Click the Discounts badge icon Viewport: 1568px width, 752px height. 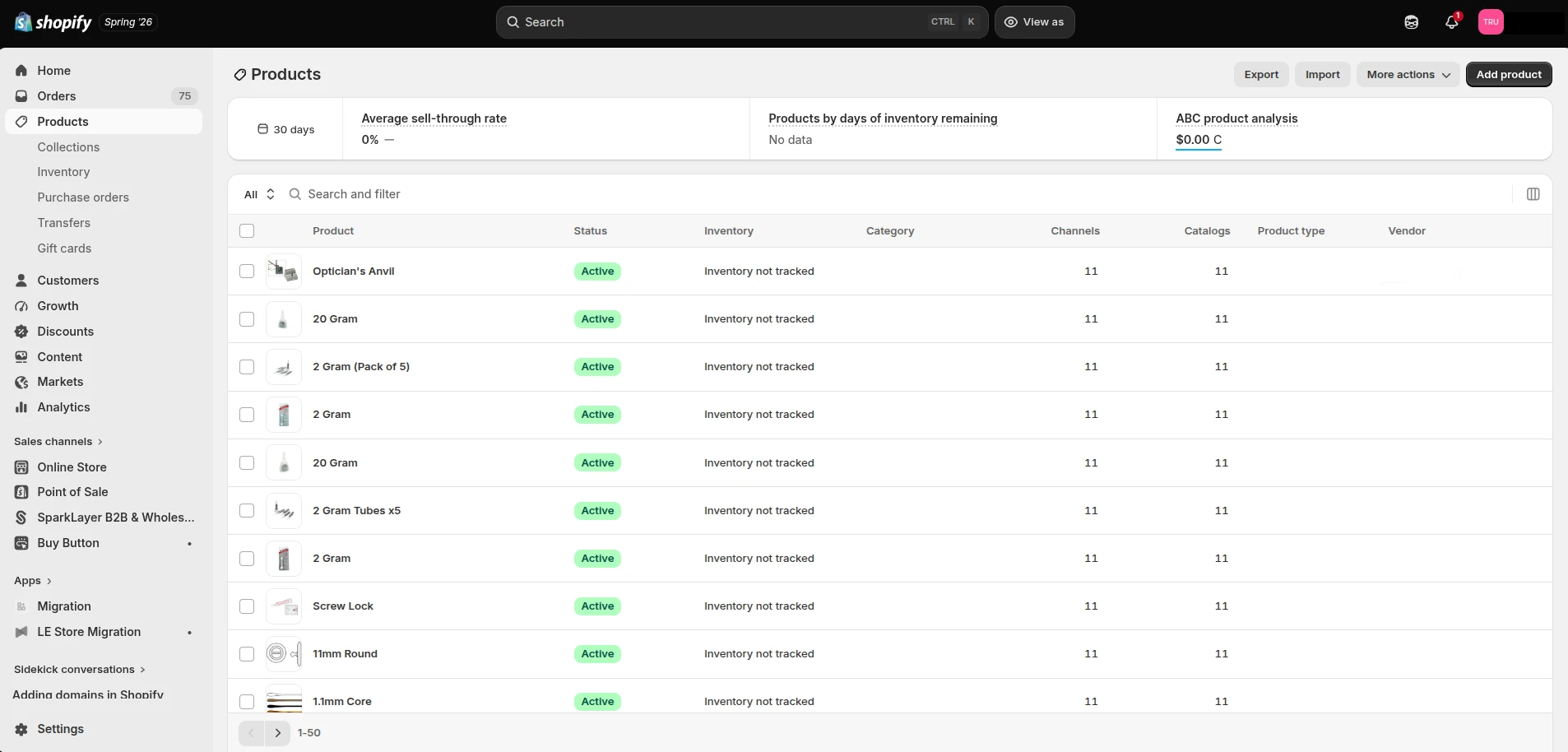tap(21, 332)
